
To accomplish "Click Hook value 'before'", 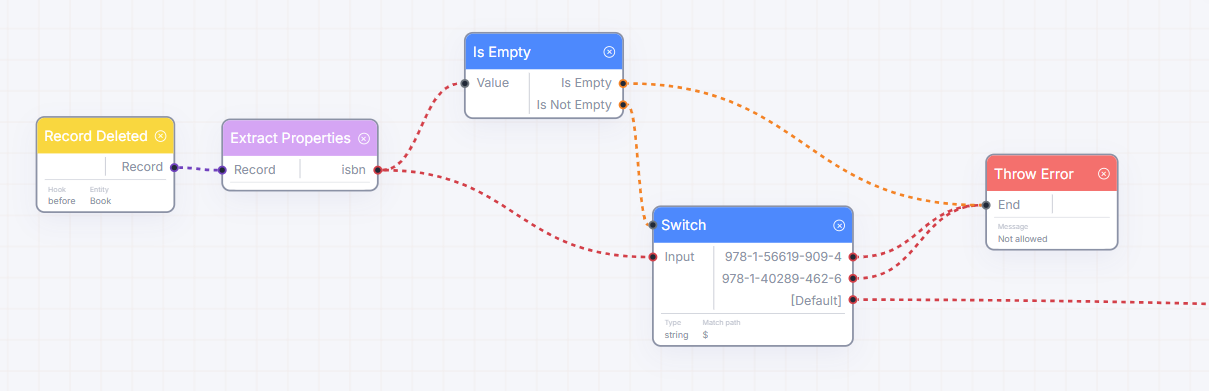I will pyautogui.click(x=62, y=201).
